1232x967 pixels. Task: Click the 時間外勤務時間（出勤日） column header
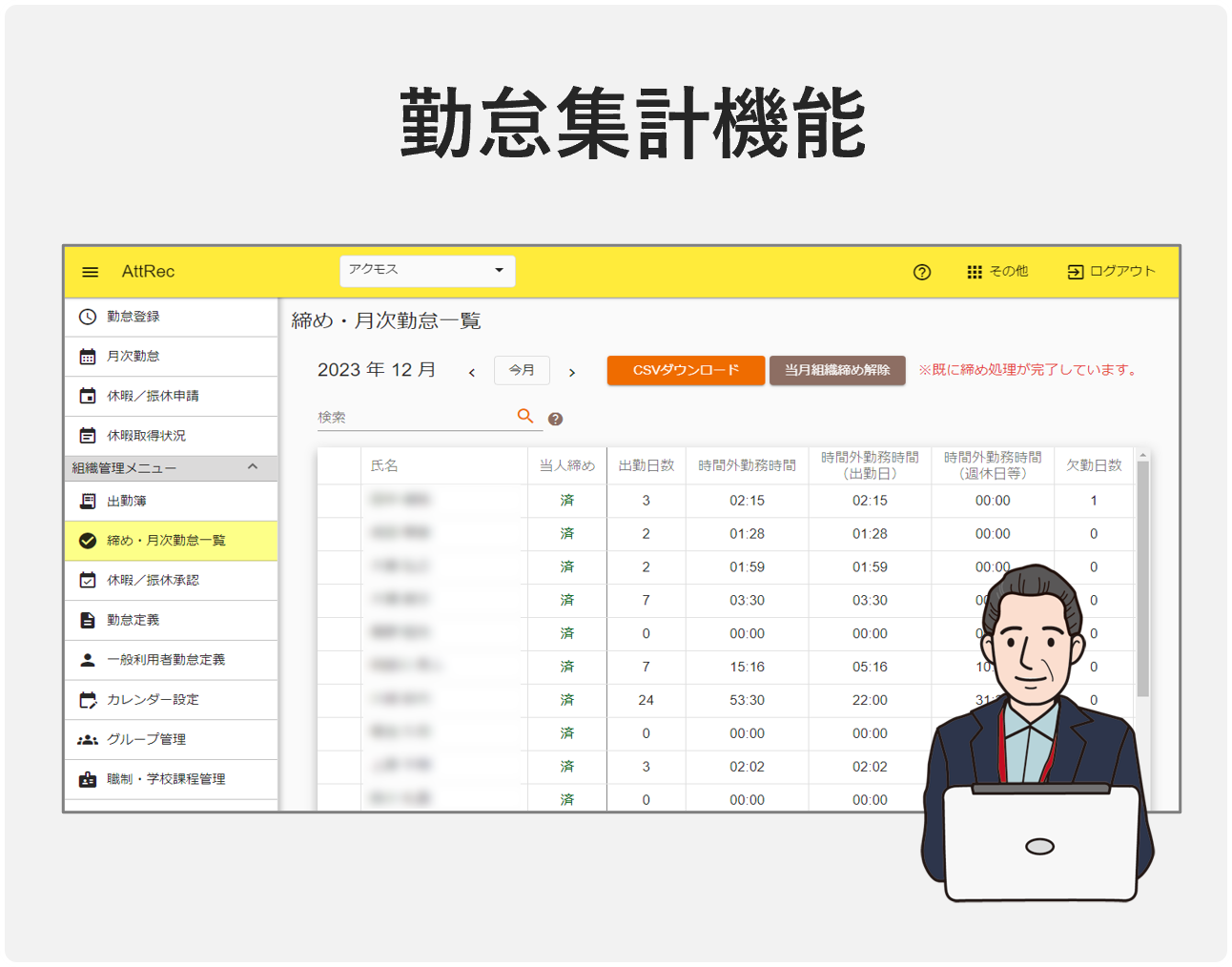click(870, 465)
